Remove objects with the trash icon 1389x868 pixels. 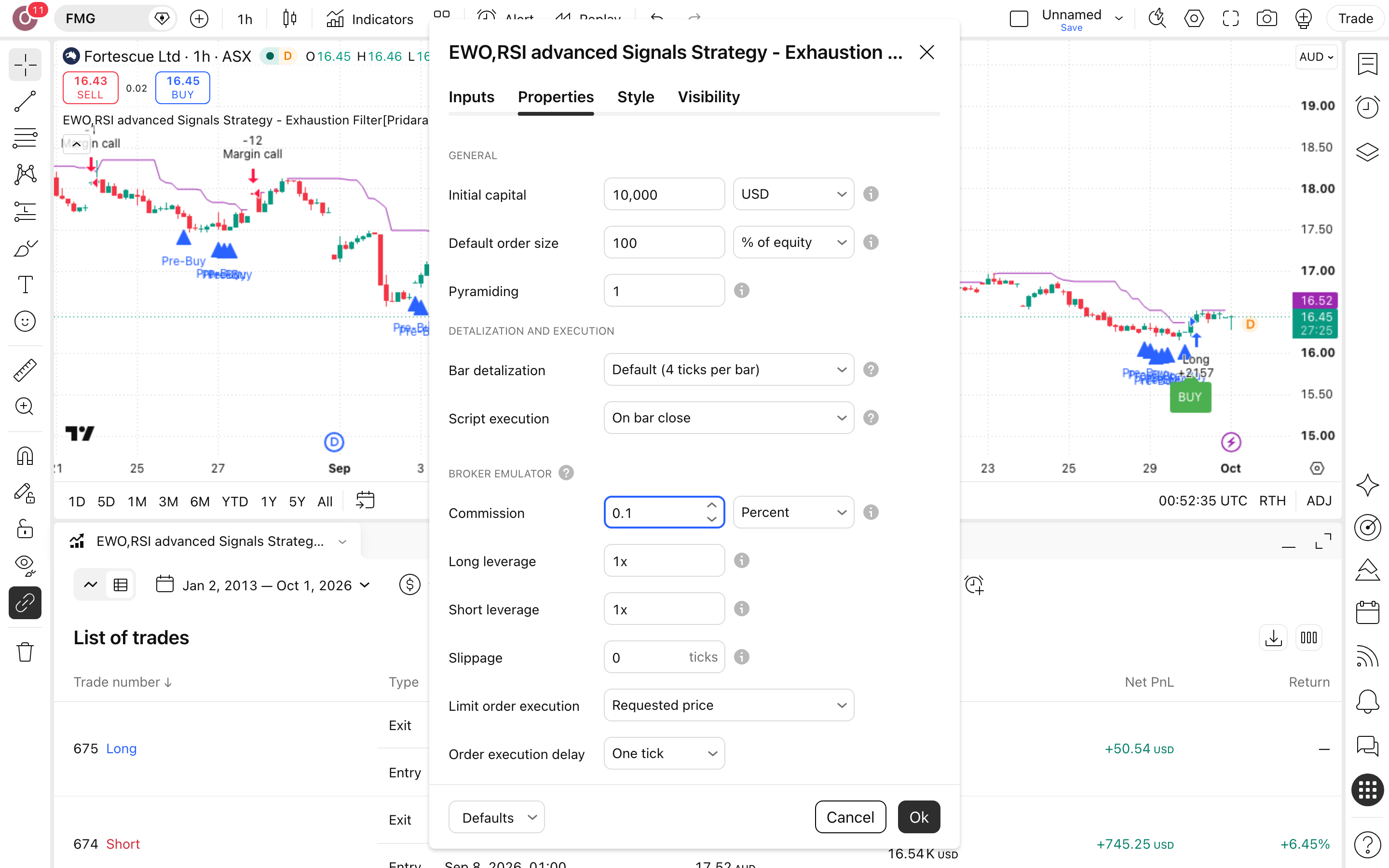pos(25,651)
